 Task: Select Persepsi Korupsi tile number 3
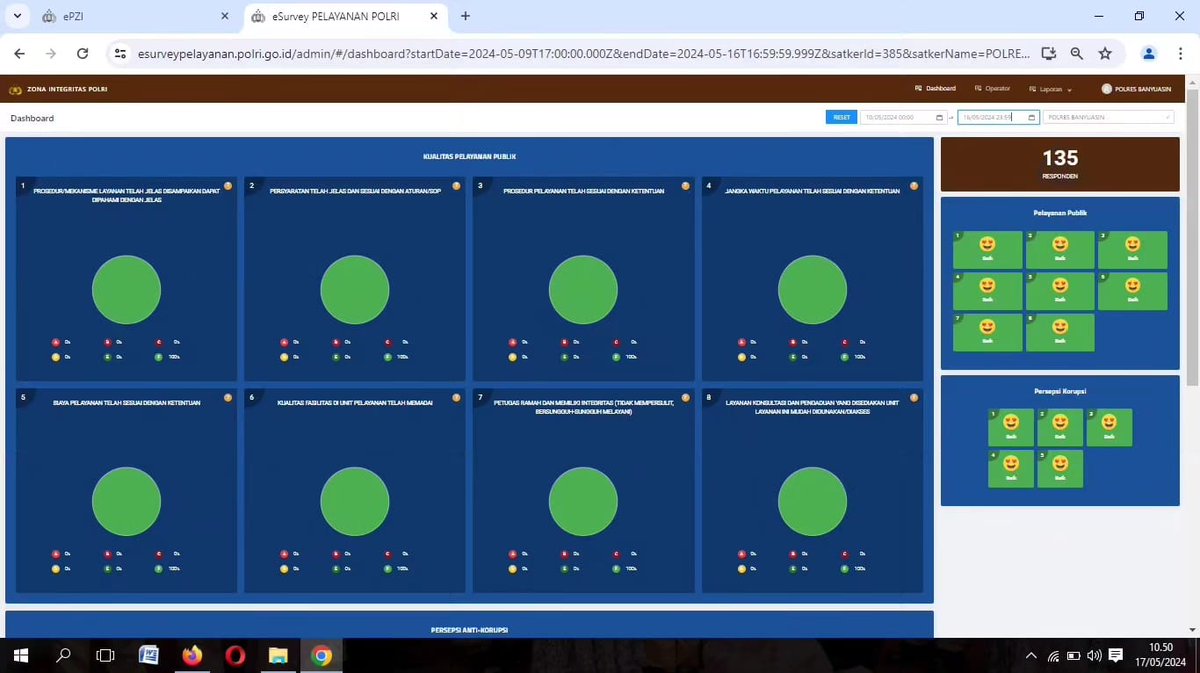[x=1109, y=427]
